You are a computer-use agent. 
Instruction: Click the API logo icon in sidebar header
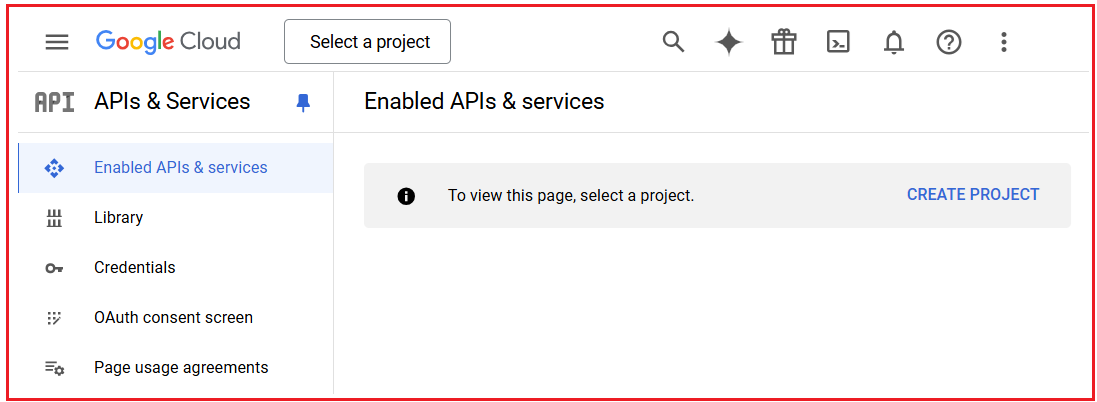coord(55,102)
